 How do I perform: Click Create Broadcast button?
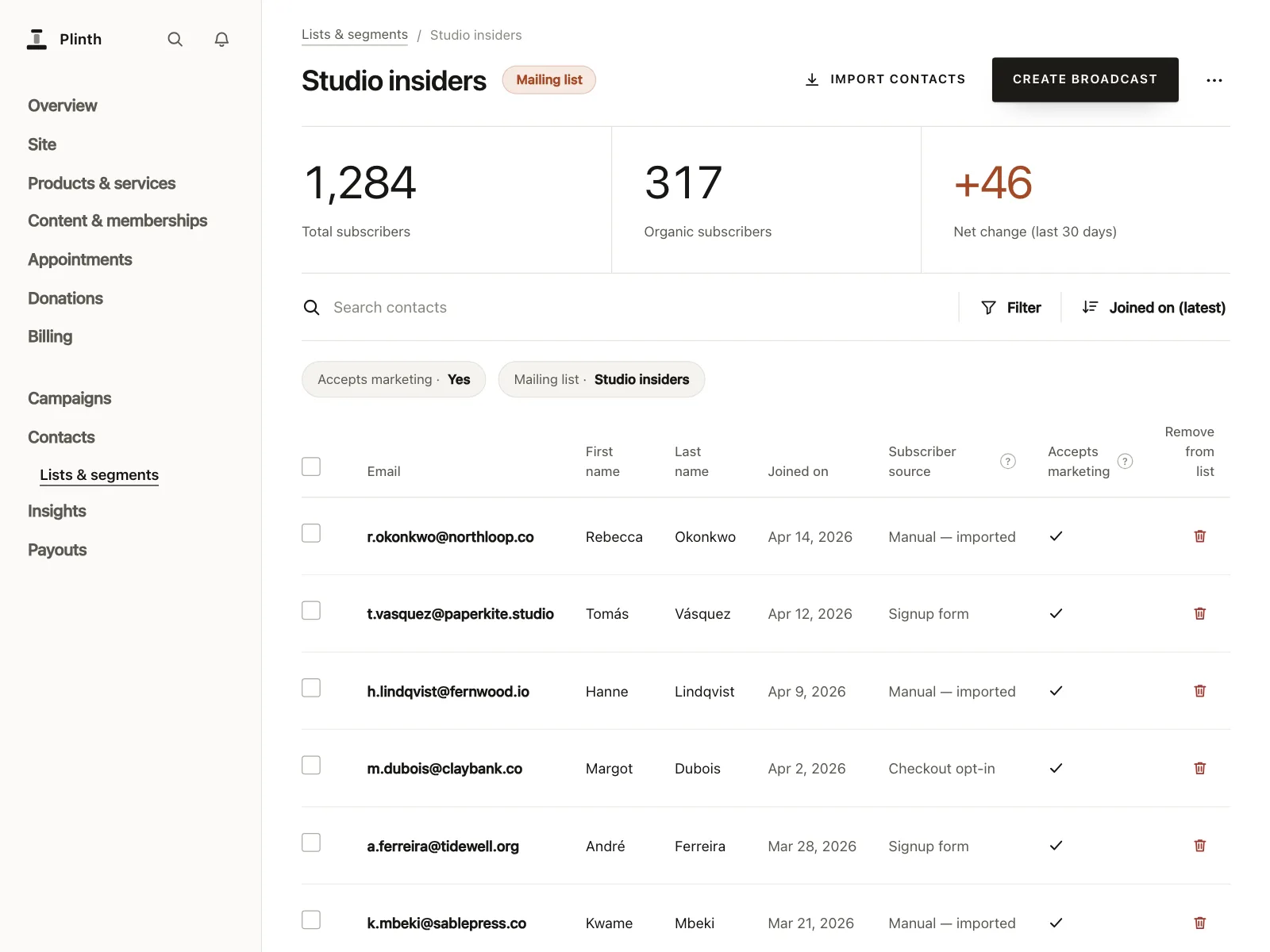[1085, 79]
